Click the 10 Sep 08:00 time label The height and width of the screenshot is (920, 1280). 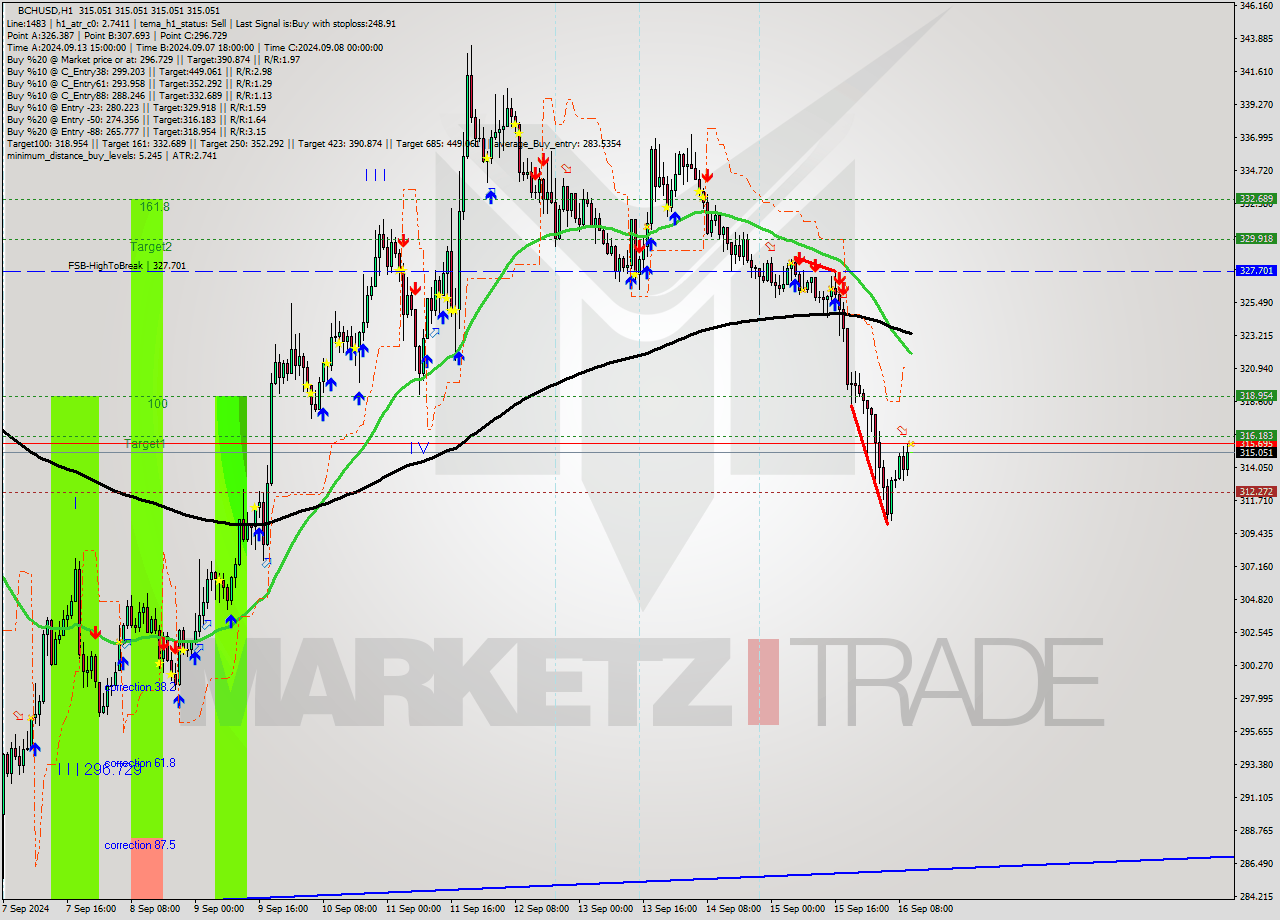349,909
